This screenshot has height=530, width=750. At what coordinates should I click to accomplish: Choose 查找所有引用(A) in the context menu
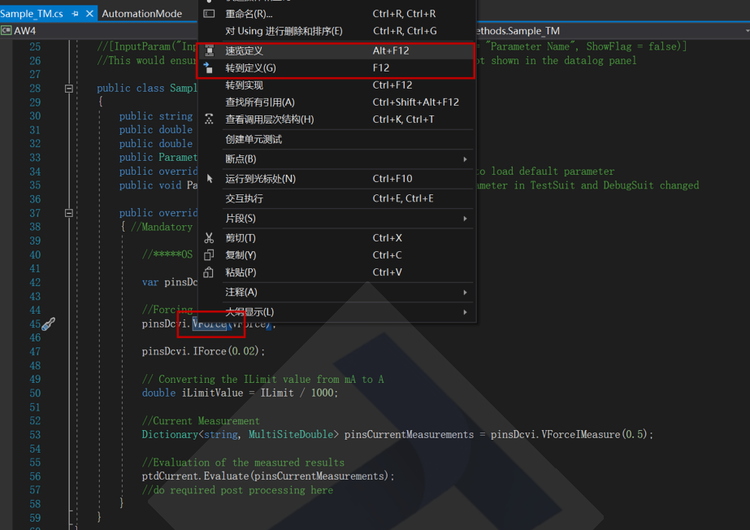tap(260, 102)
